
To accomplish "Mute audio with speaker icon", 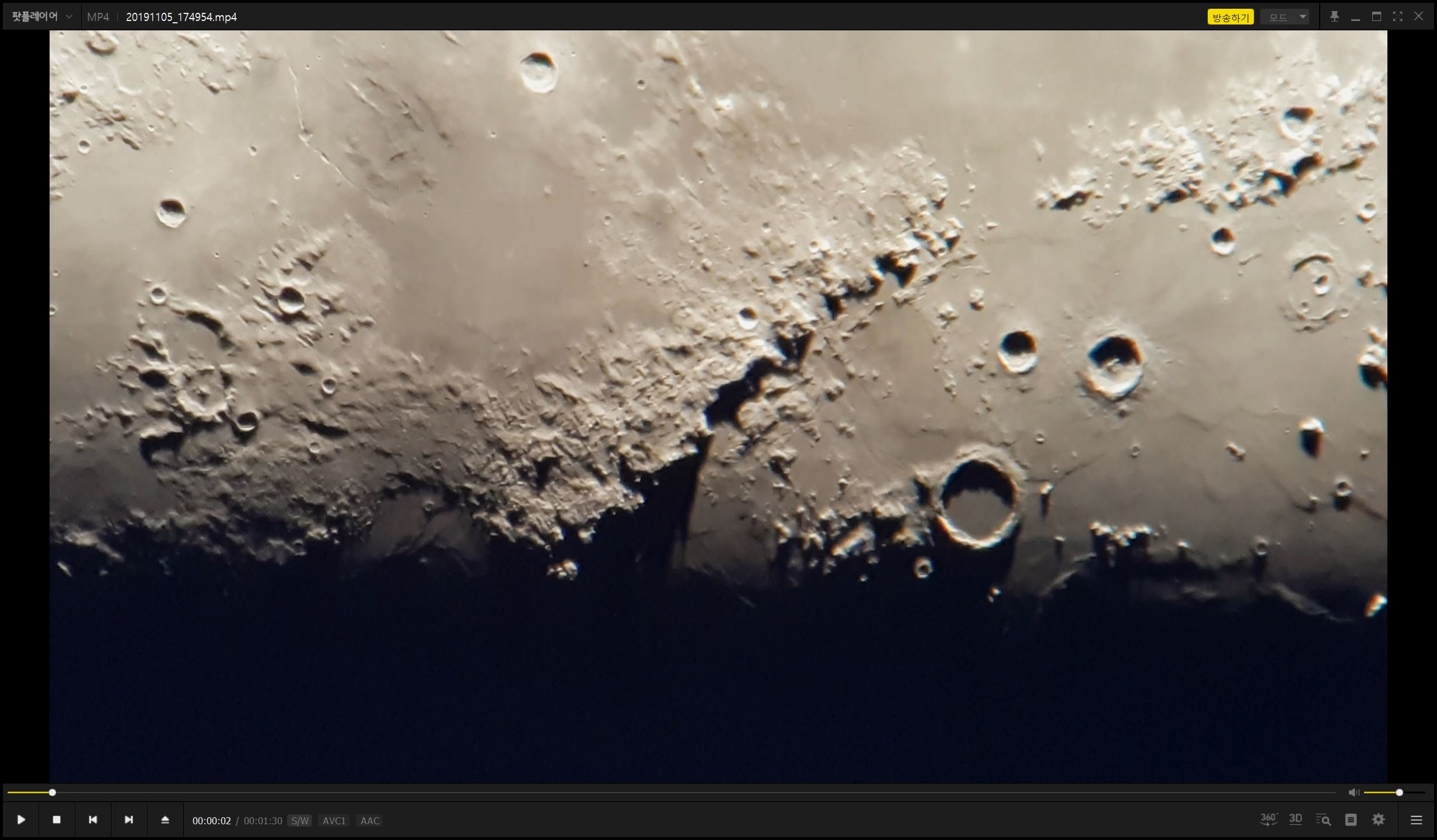I will (1354, 792).
